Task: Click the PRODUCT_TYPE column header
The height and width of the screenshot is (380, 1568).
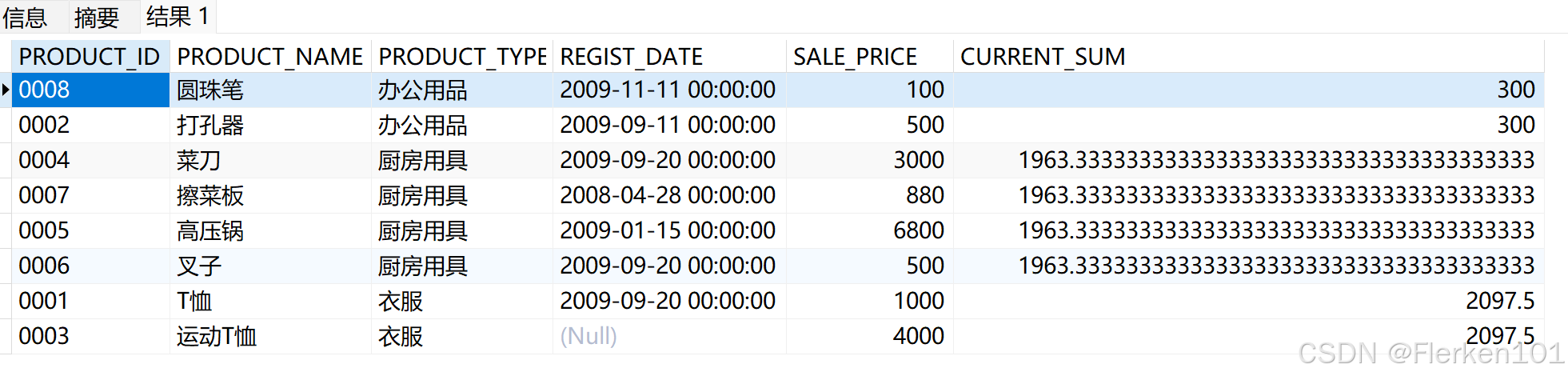Action: pos(462,57)
